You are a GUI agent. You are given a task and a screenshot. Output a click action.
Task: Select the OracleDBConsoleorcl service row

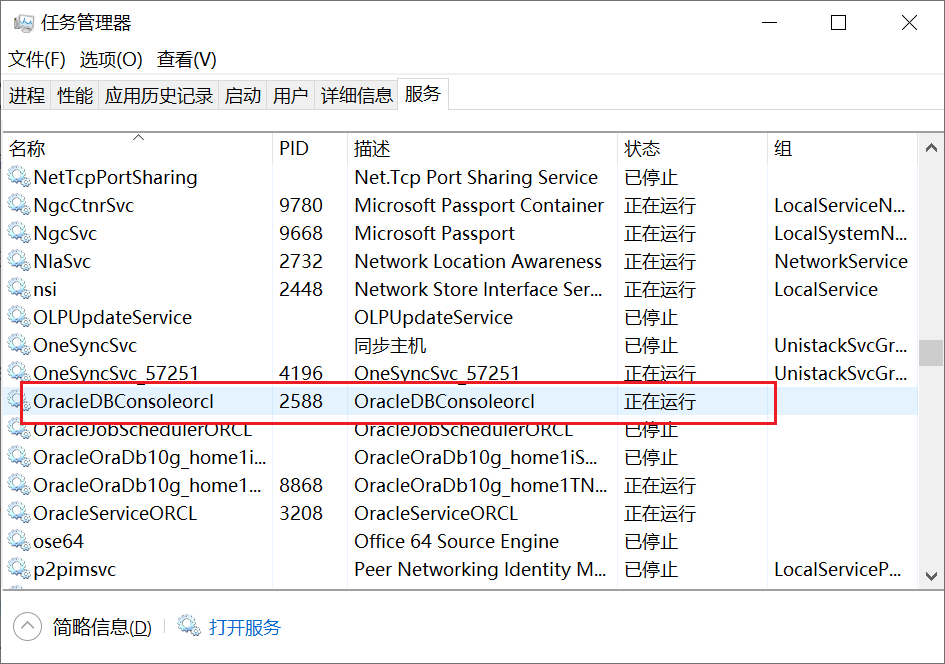tap(400, 402)
